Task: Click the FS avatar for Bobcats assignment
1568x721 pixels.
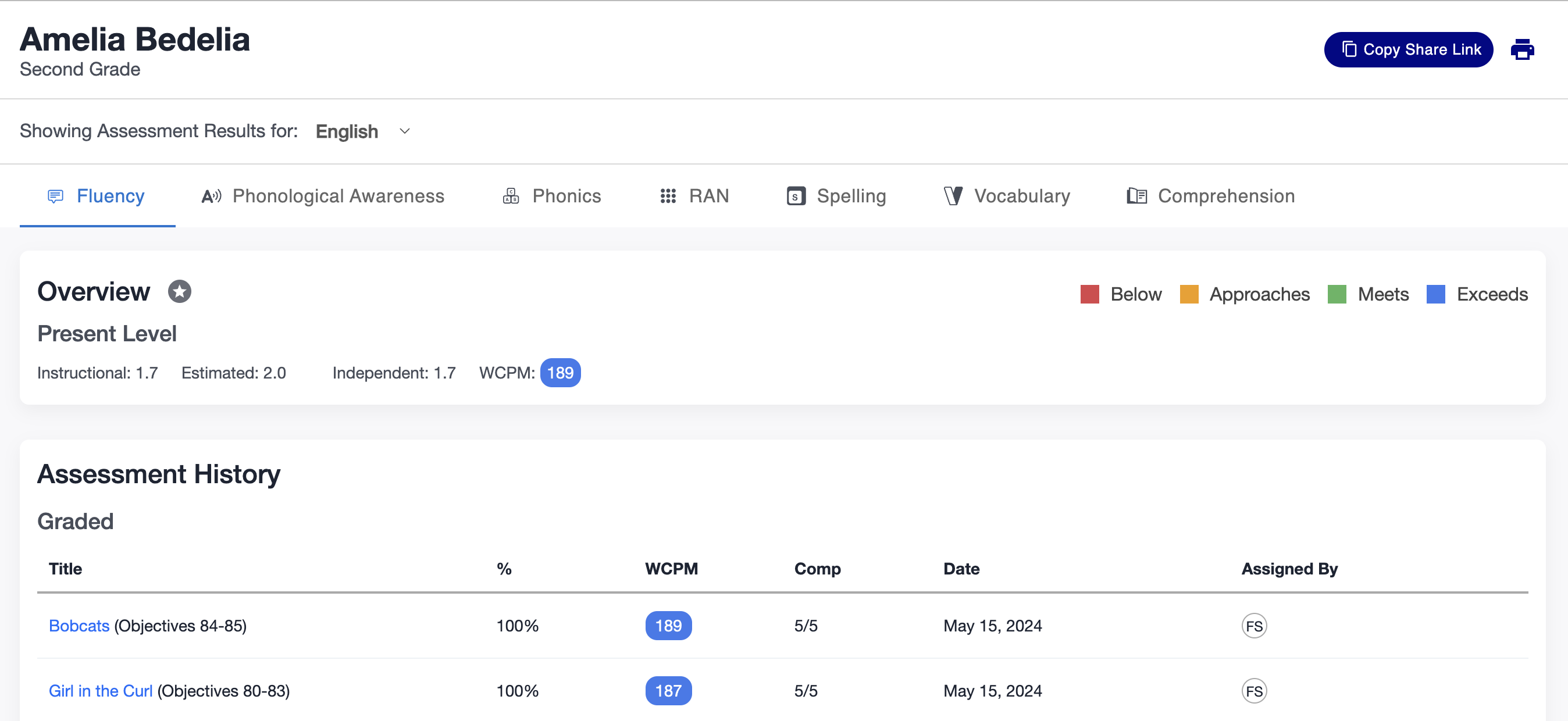Action: coord(1254,625)
